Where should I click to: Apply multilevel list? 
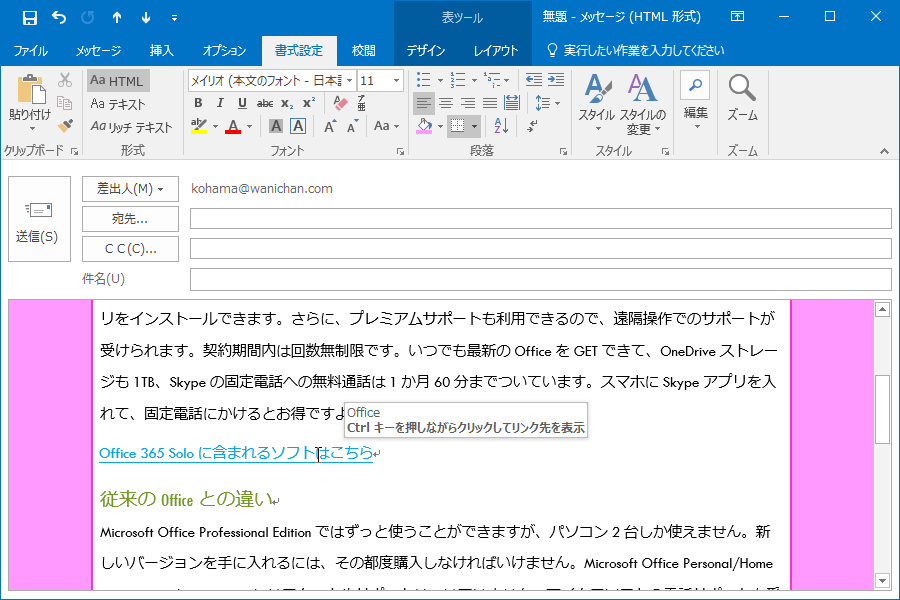[x=492, y=80]
